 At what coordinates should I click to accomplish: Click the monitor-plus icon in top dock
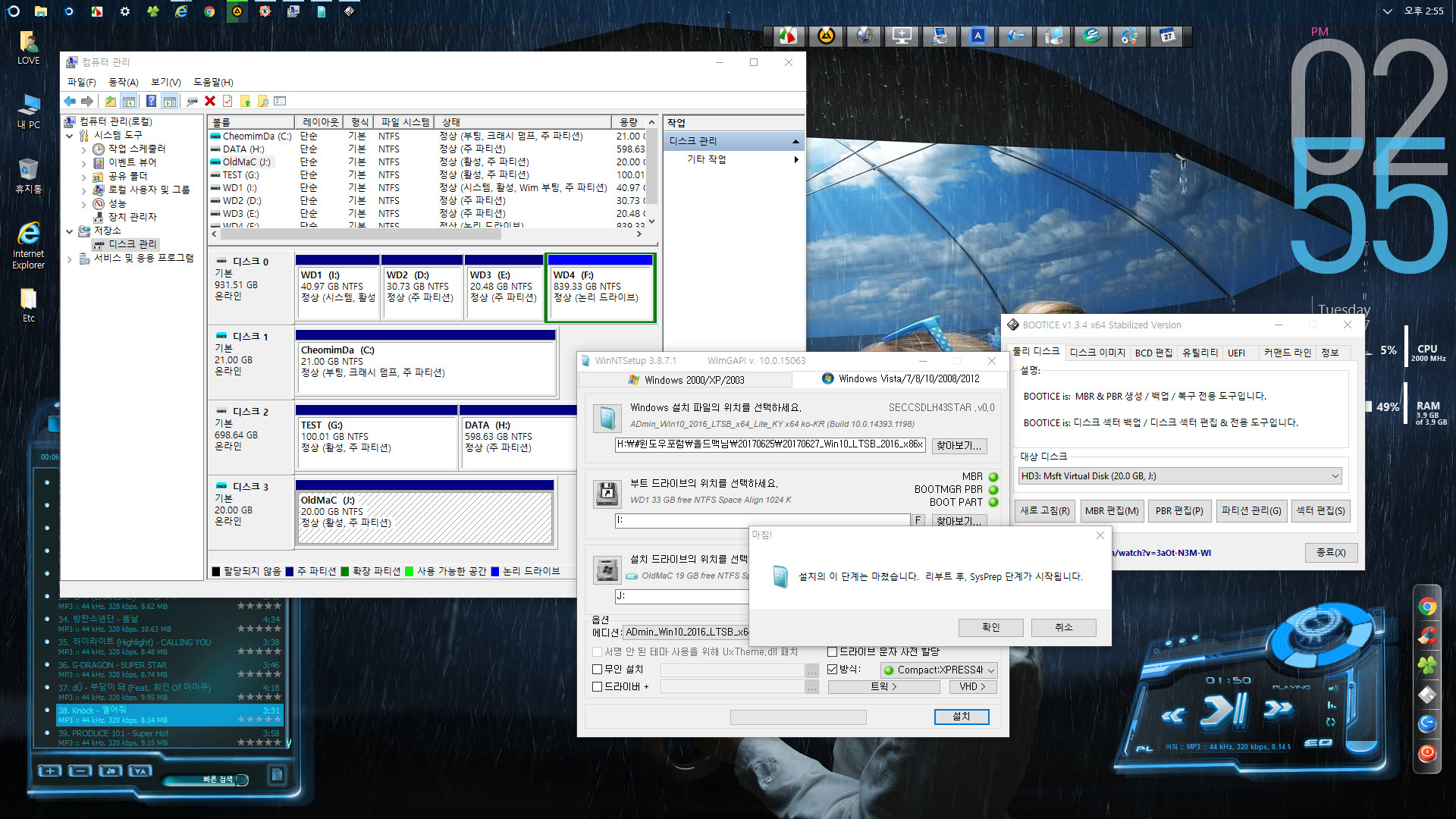point(902,36)
